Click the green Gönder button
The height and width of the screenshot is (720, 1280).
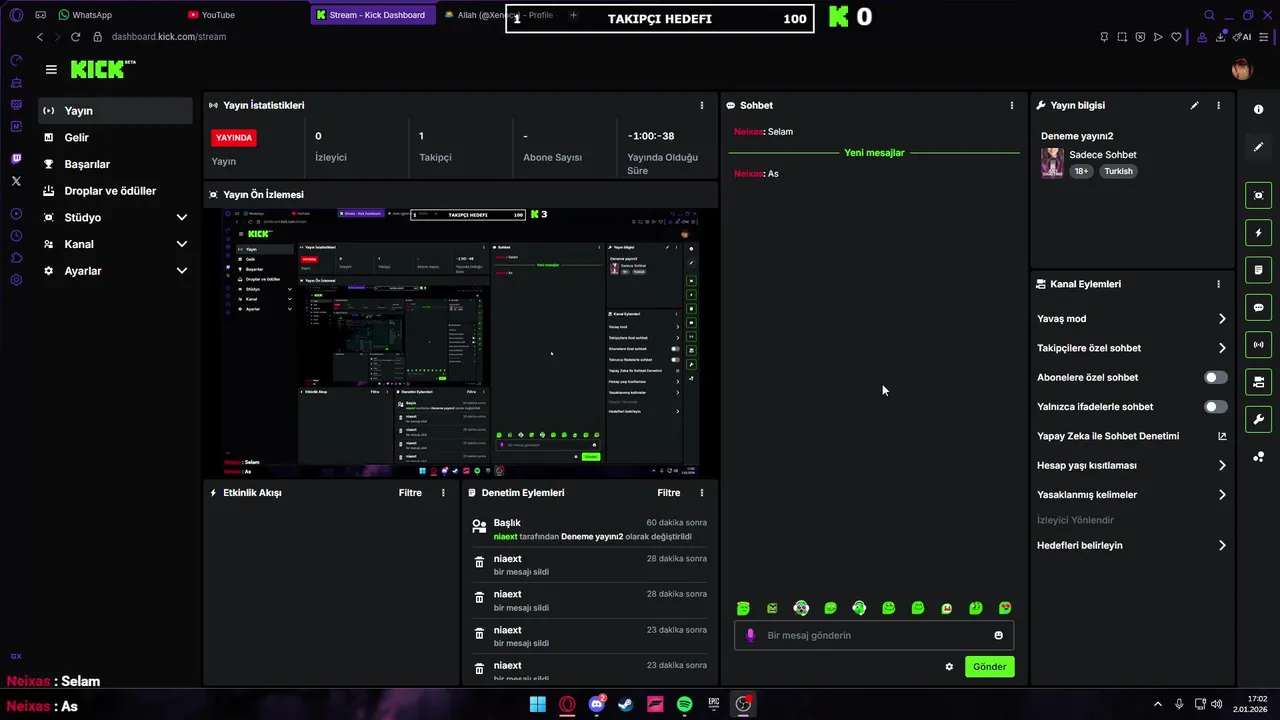click(x=989, y=667)
